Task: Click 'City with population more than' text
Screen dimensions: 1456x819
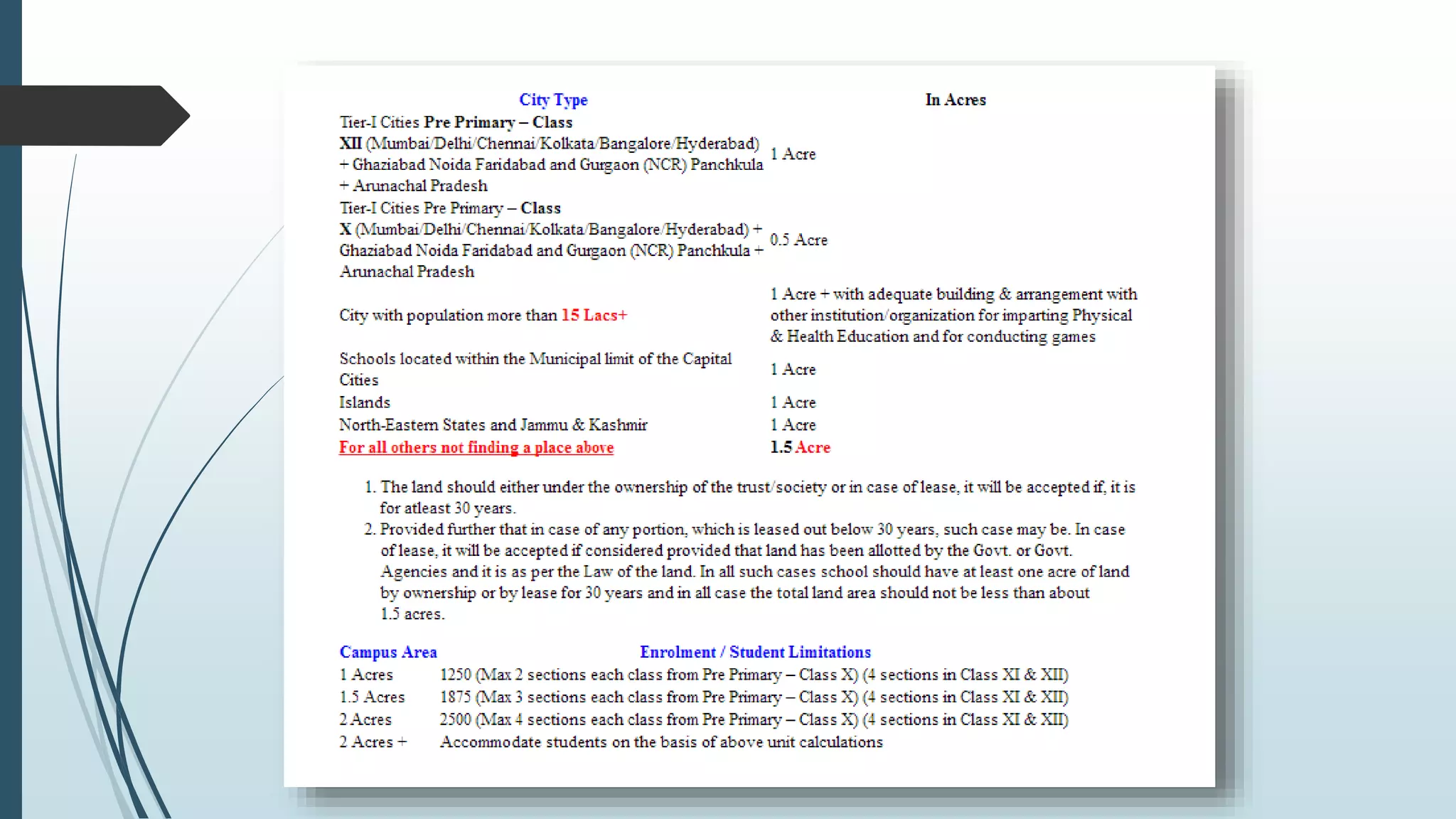Action: tap(448, 316)
